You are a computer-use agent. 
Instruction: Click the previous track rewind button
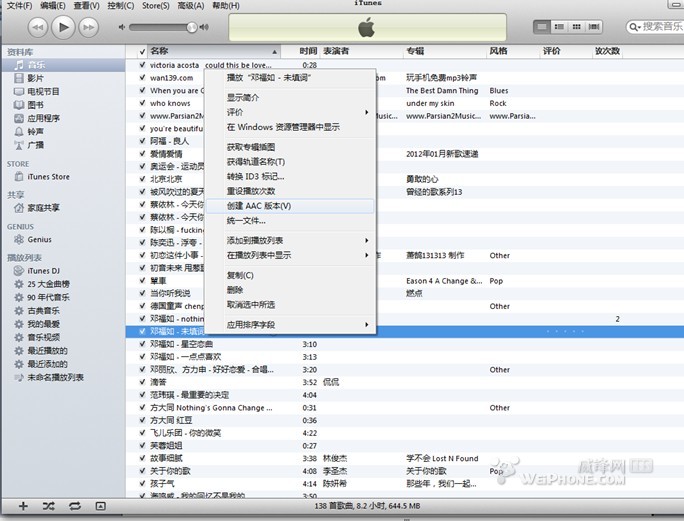(38, 27)
